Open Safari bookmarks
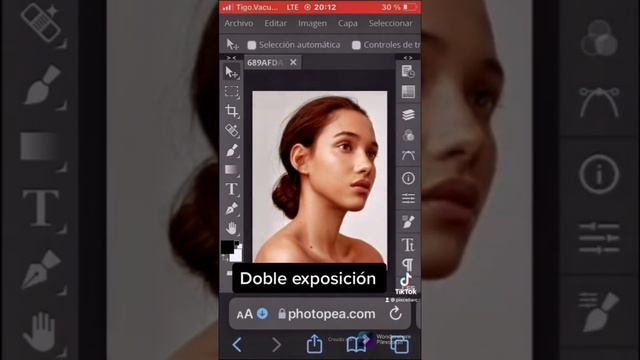The image size is (640, 360). coord(356,345)
